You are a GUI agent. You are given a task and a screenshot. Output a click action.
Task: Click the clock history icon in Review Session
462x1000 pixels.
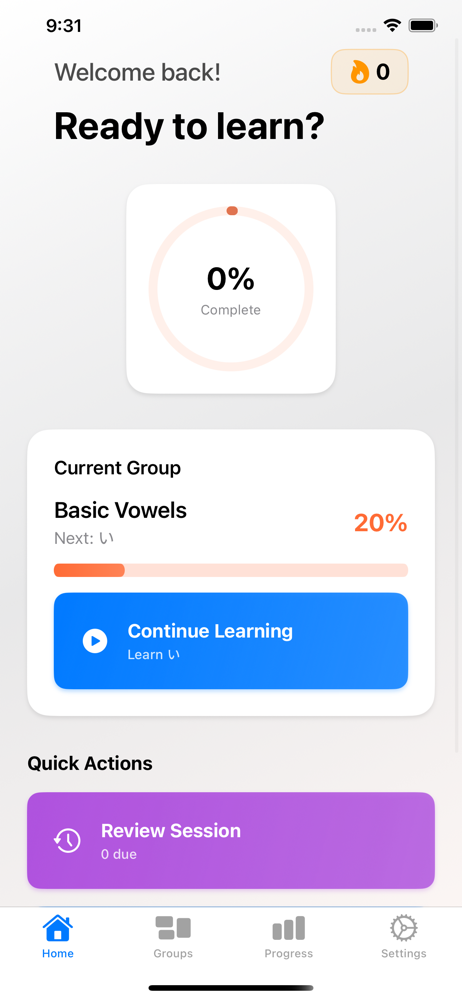(67, 841)
